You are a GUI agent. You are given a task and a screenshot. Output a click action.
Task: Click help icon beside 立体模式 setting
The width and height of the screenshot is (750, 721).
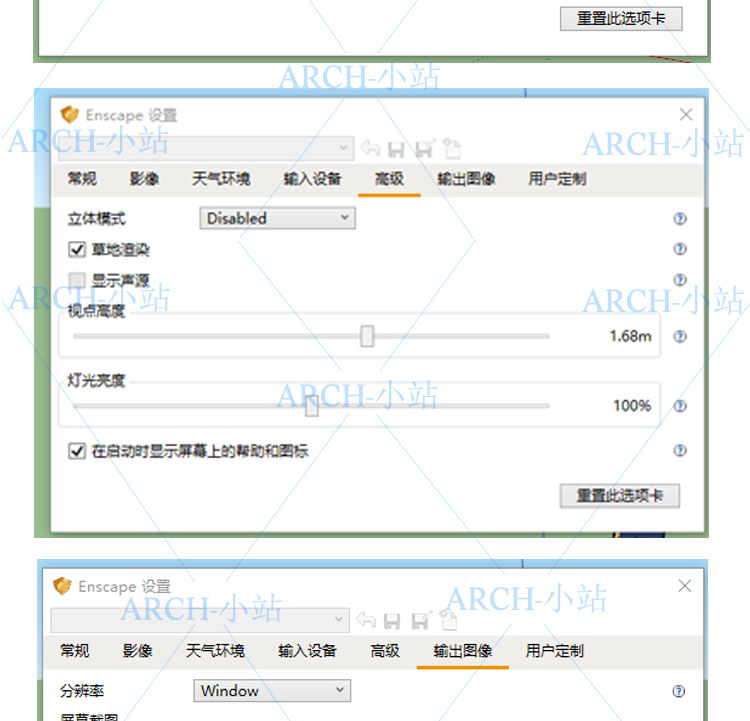680,219
